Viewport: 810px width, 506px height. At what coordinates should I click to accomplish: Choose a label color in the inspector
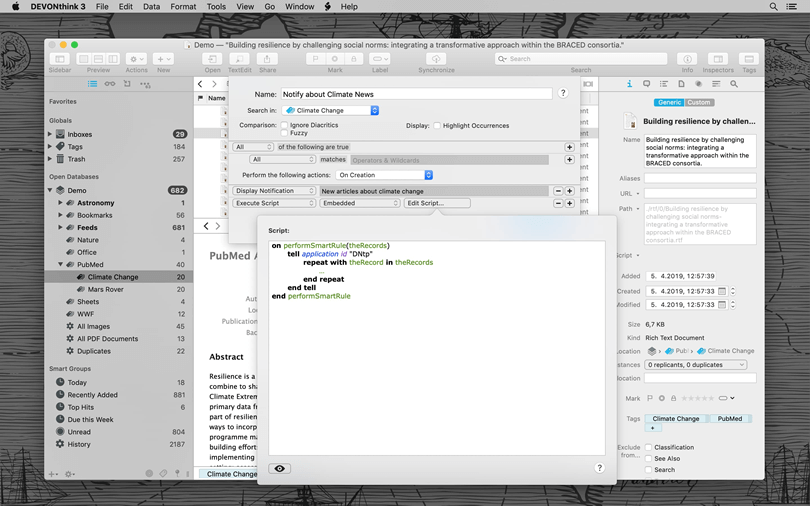tap(726, 398)
